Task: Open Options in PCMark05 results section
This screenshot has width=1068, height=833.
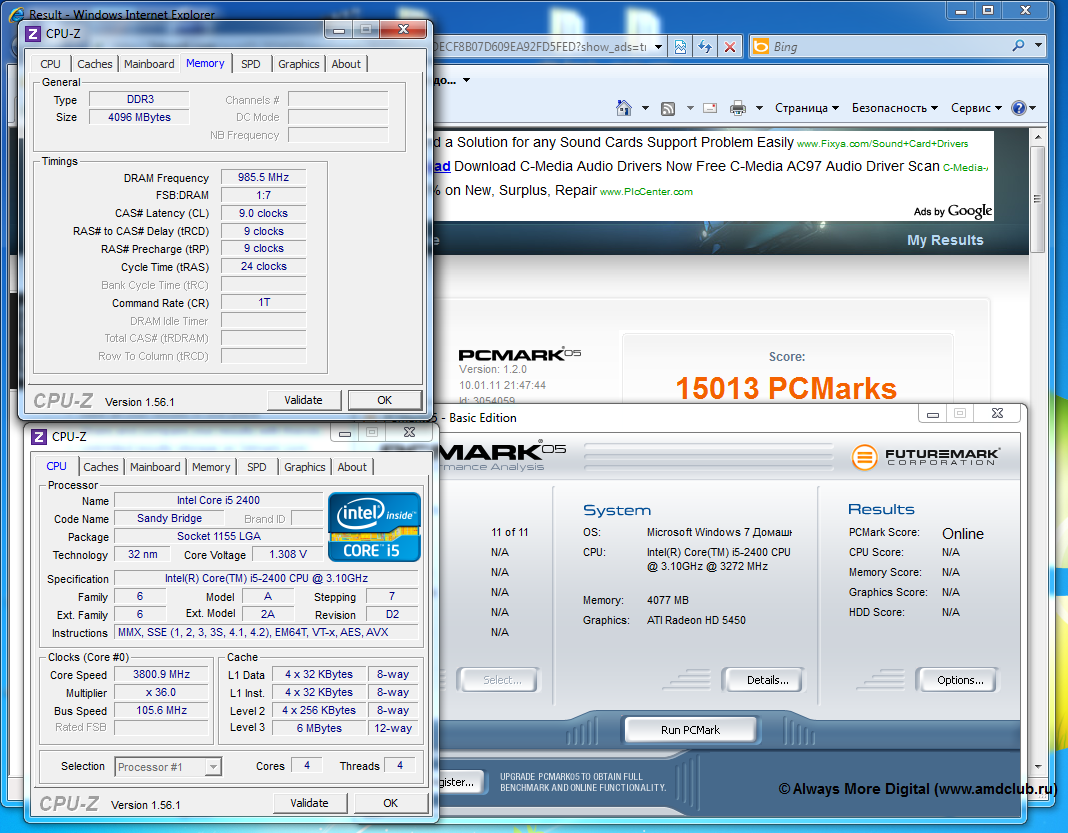Action: point(960,680)
